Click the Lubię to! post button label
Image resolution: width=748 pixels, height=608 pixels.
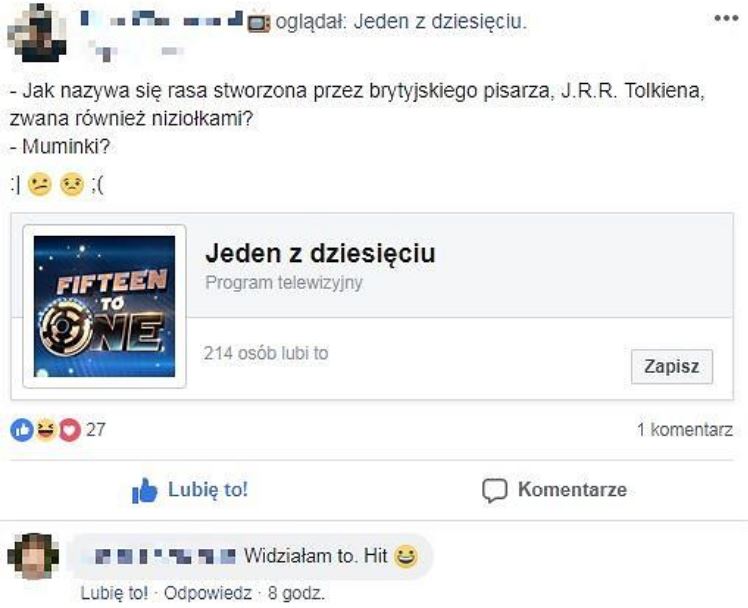(x=208, y=490)
